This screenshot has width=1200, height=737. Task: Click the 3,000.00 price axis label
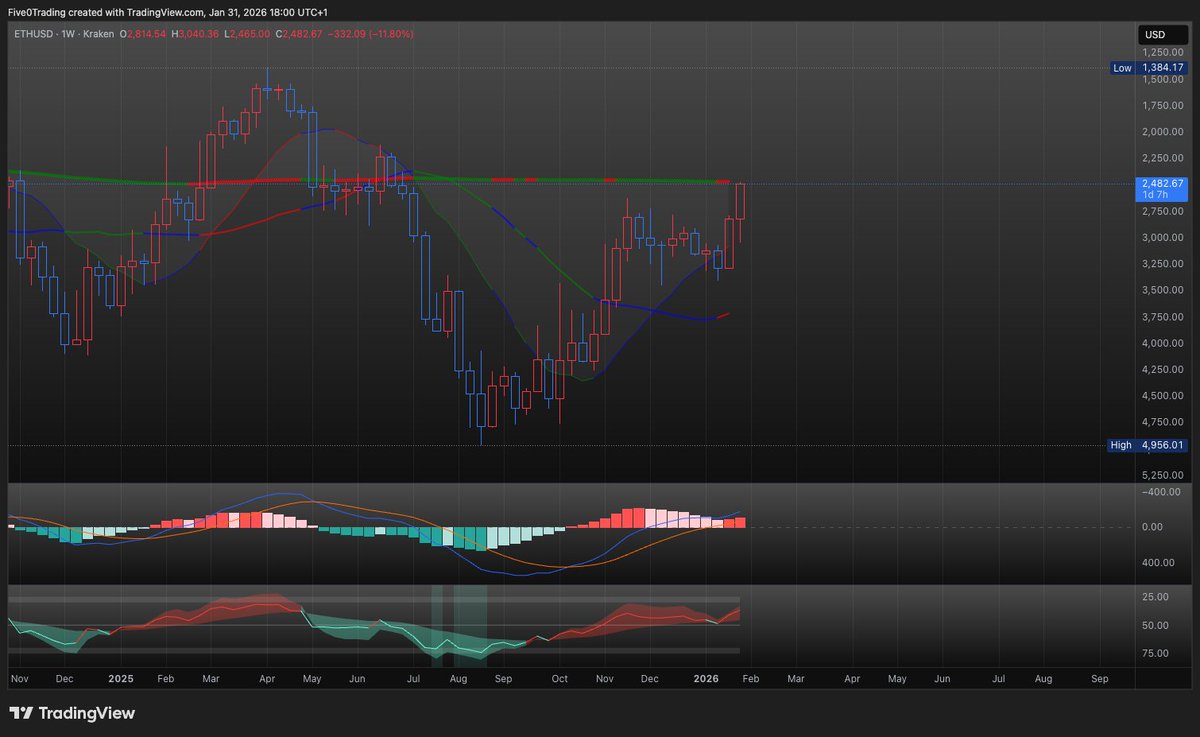[x=1163, y=238]
